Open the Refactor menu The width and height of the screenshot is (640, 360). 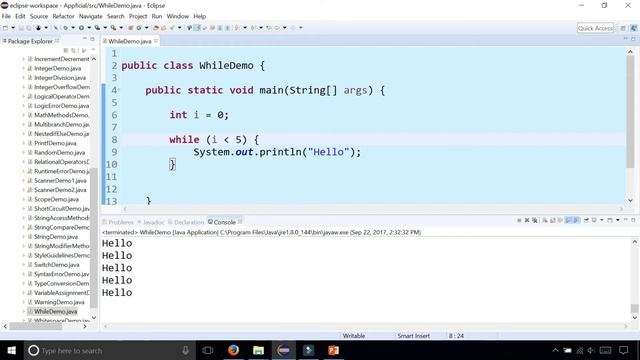pyautogui.click(x=63, y=16)
